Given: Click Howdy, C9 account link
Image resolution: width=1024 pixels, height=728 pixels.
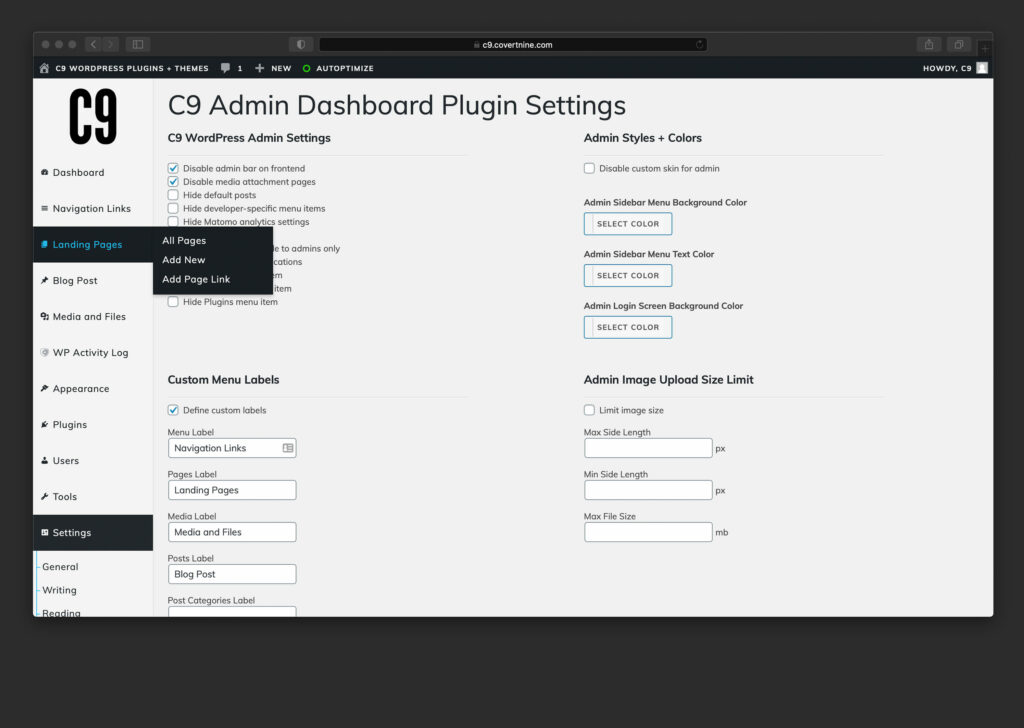Looking at the screenshot, I should pos(947,68).
